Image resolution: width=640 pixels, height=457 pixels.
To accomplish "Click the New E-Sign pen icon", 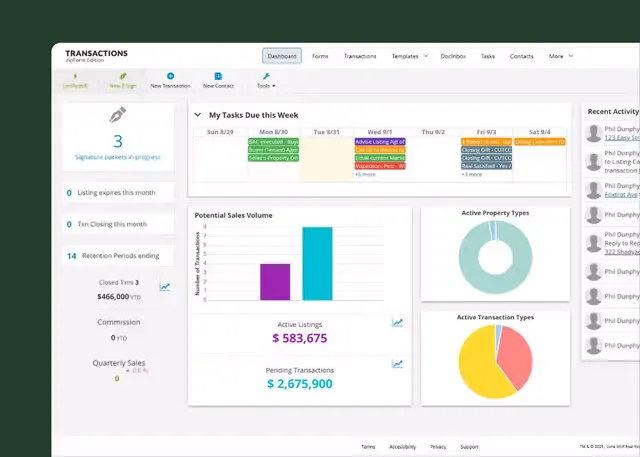I will tap(123, 76).
